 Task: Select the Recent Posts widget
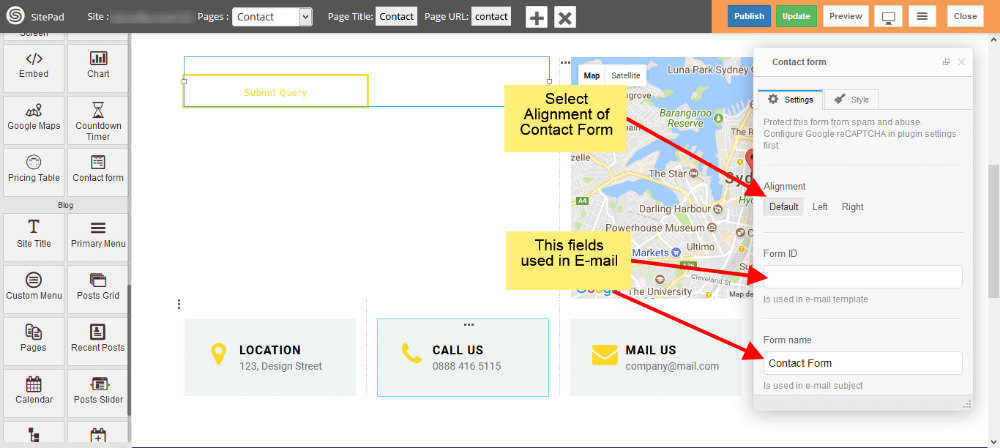(x=98, y=341)
